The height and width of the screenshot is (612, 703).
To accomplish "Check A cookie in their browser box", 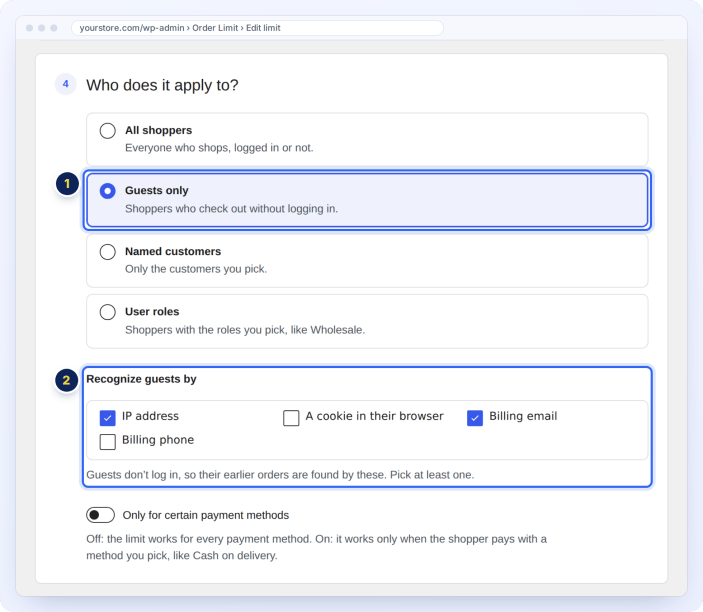I will [x=291, y=418].
